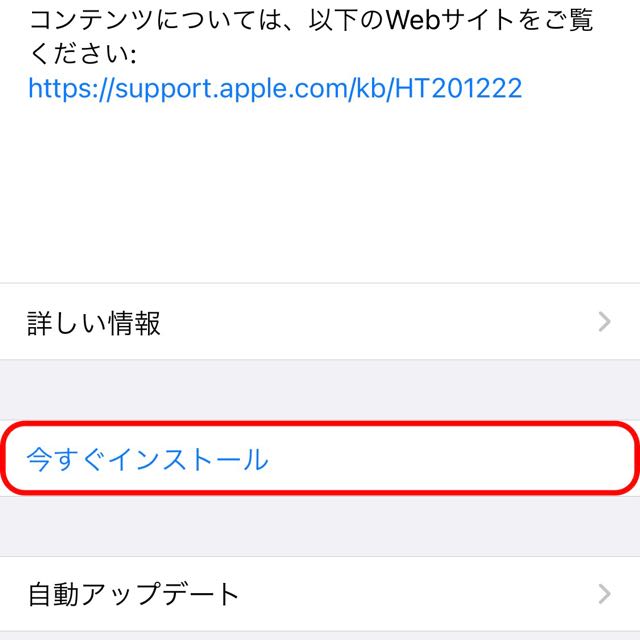Click empty space in the 詳しい情報 row

tap(376, 322)
